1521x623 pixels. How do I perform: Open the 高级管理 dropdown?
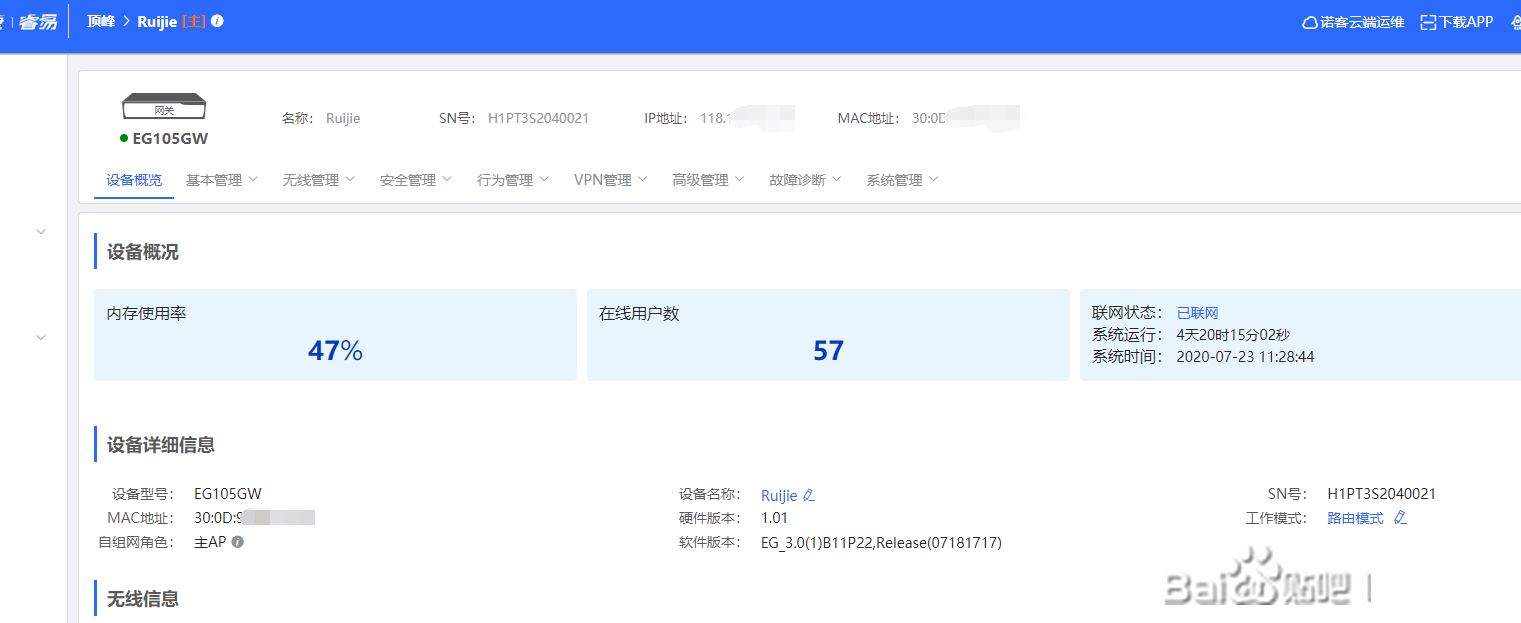[709, 180]
